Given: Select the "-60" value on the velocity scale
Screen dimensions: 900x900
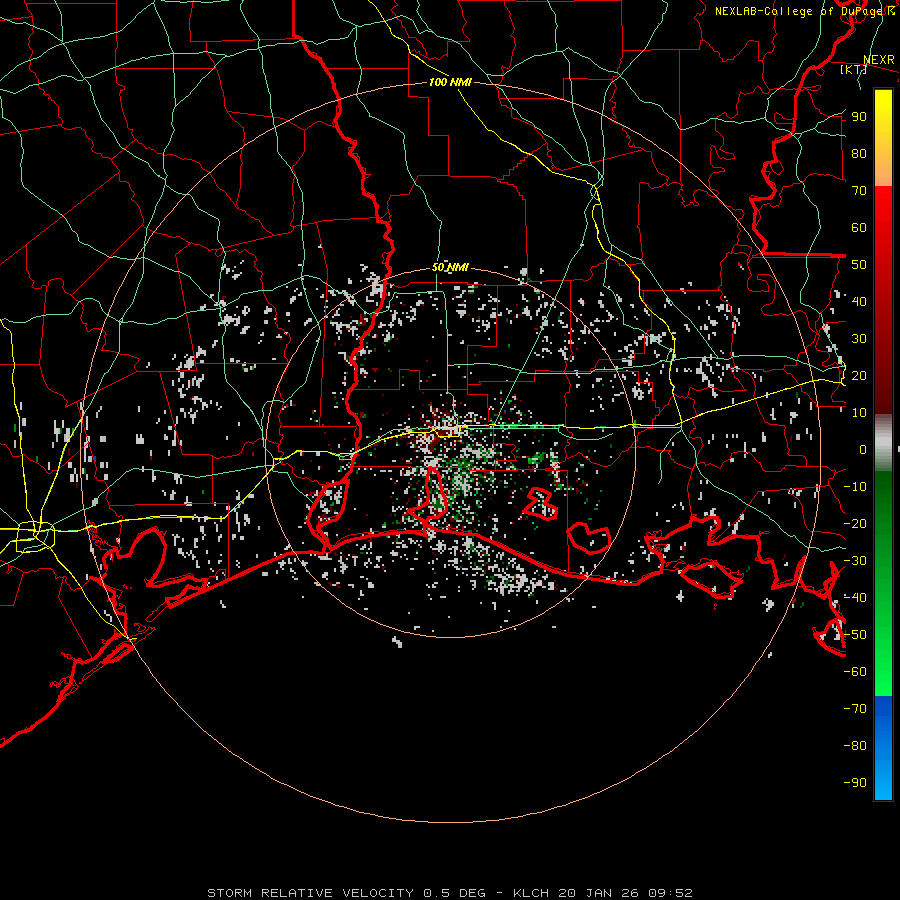Looking at the screenshot, I should tap(855, 672).
